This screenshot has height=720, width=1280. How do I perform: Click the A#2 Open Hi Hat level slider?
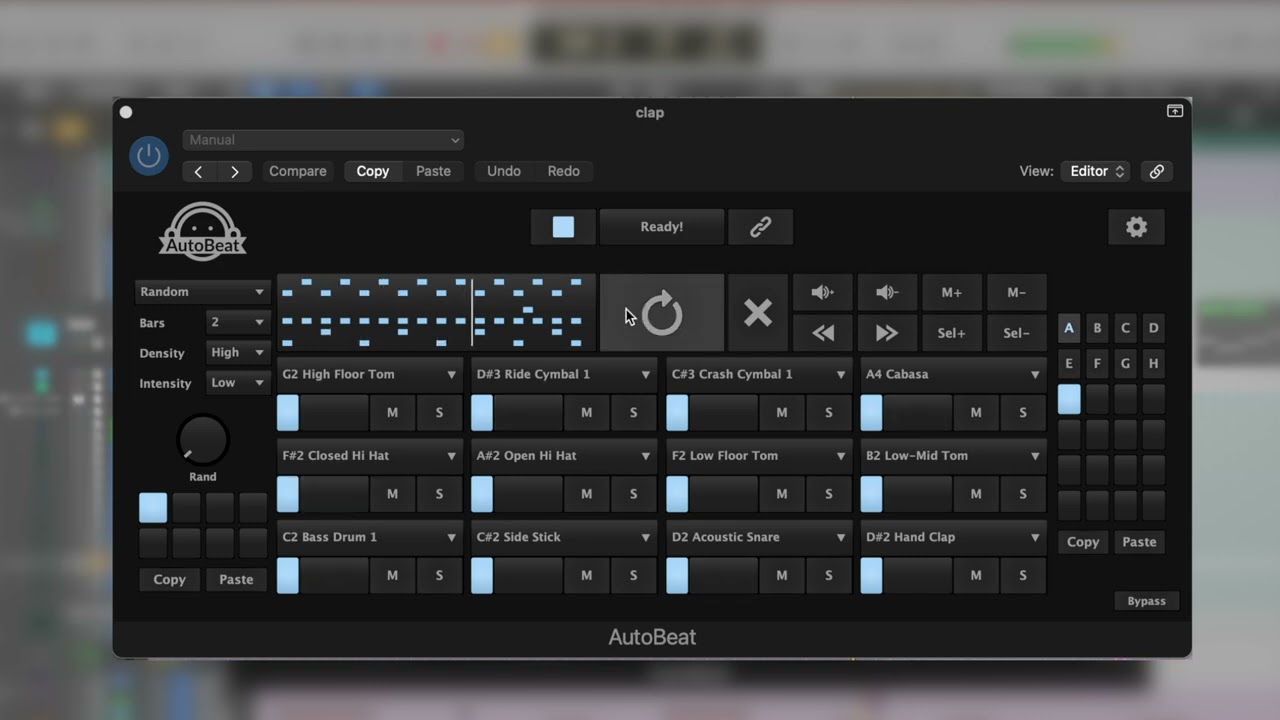point(517,494)
